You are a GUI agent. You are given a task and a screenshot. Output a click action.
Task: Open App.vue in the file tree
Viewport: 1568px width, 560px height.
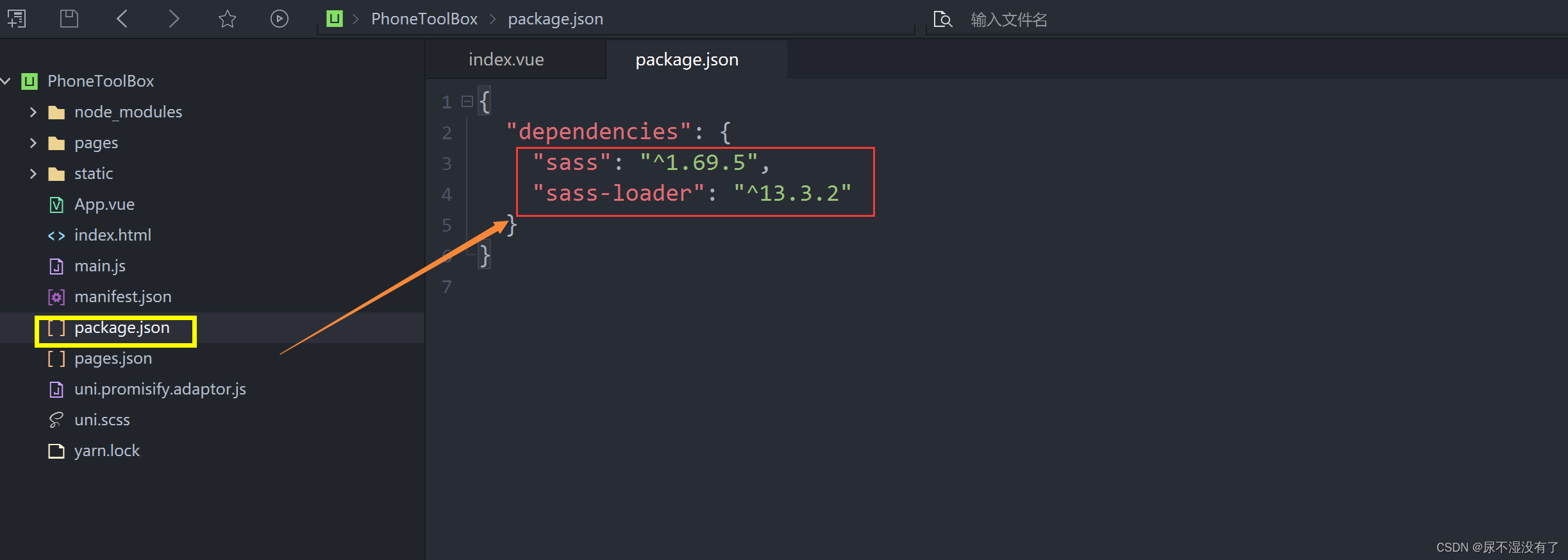104,205
